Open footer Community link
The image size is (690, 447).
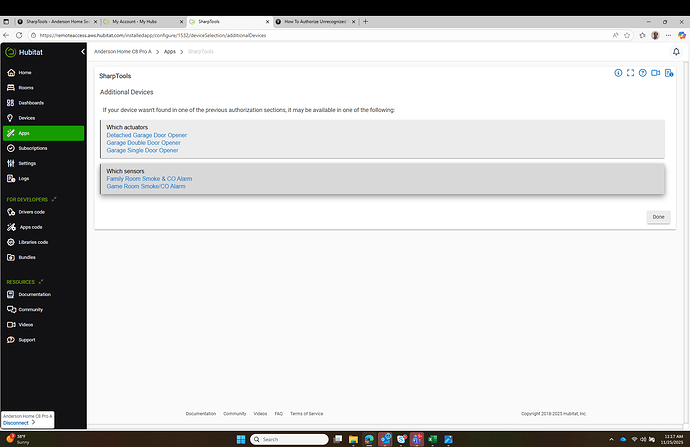pos(235,414)
